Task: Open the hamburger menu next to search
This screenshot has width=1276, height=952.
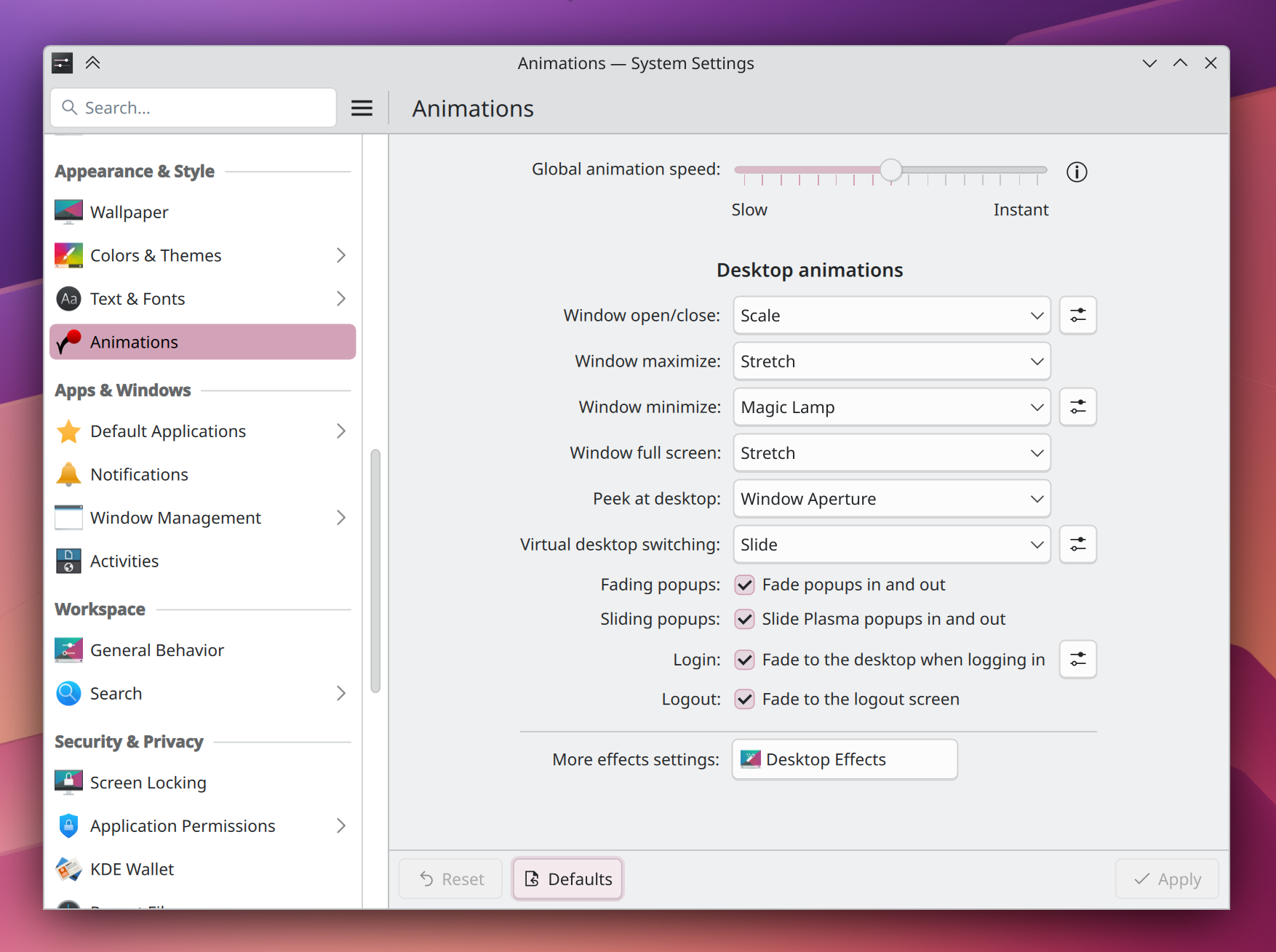Action: (362, 108)
